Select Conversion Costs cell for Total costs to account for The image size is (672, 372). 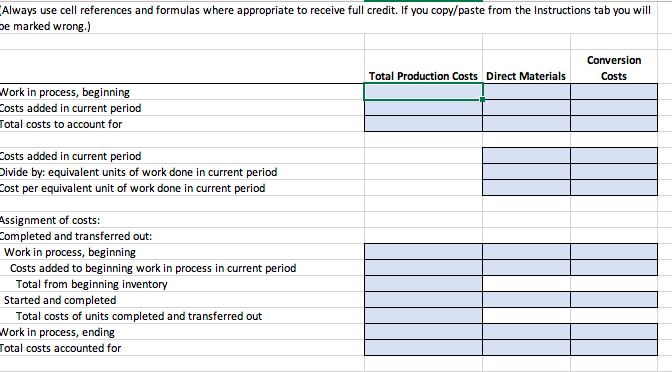[614, 124]
